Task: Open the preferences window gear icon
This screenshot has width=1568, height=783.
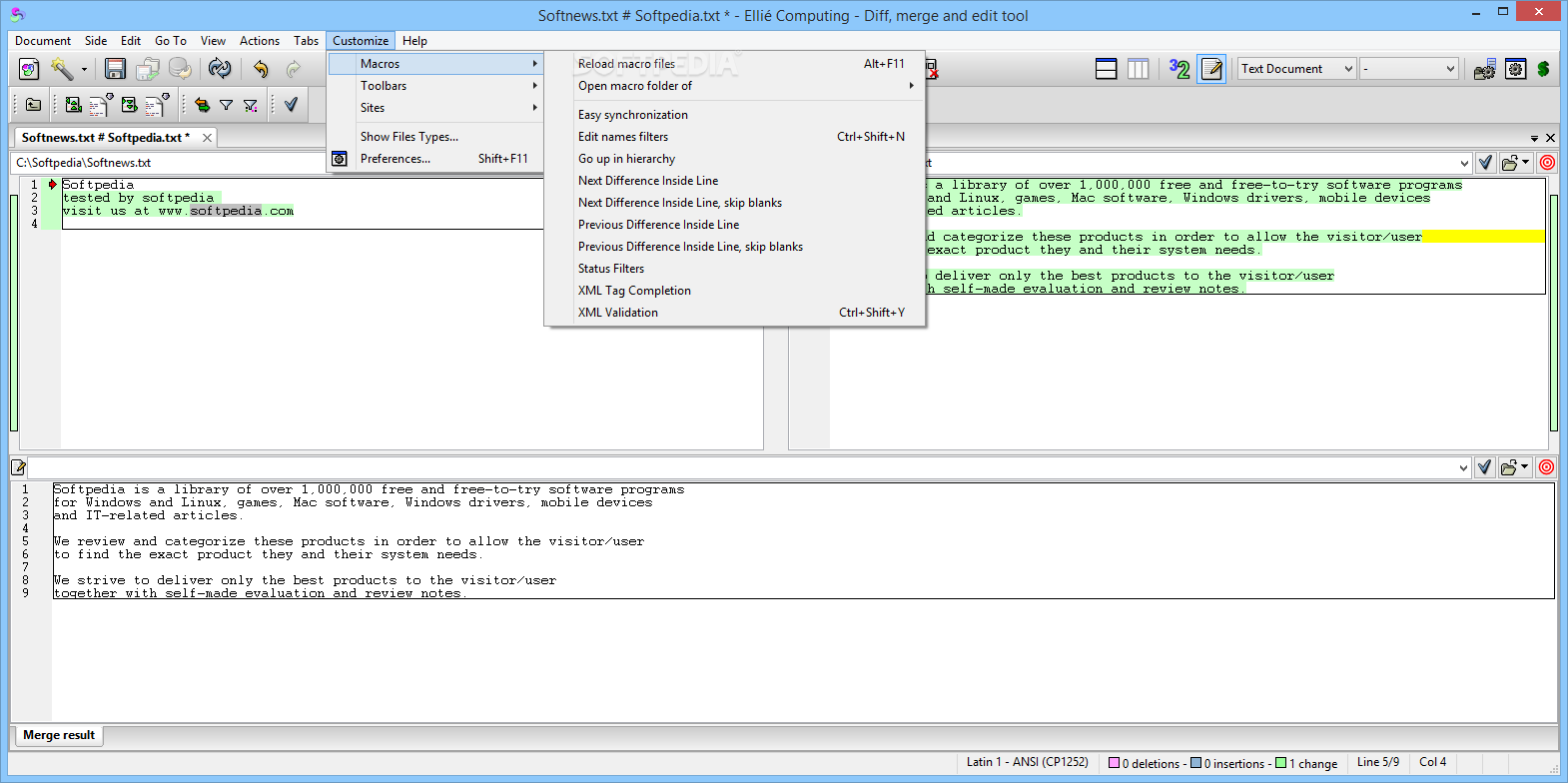Action: (x=1515, y=69)
